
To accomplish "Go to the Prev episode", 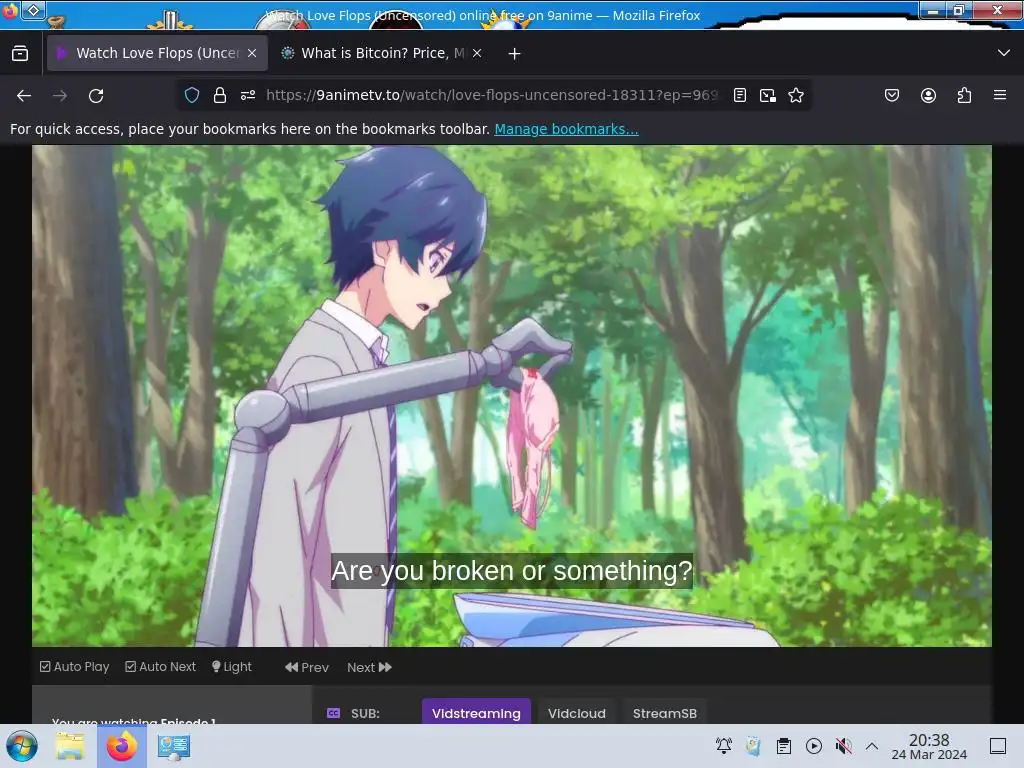I will click(307, 667).
